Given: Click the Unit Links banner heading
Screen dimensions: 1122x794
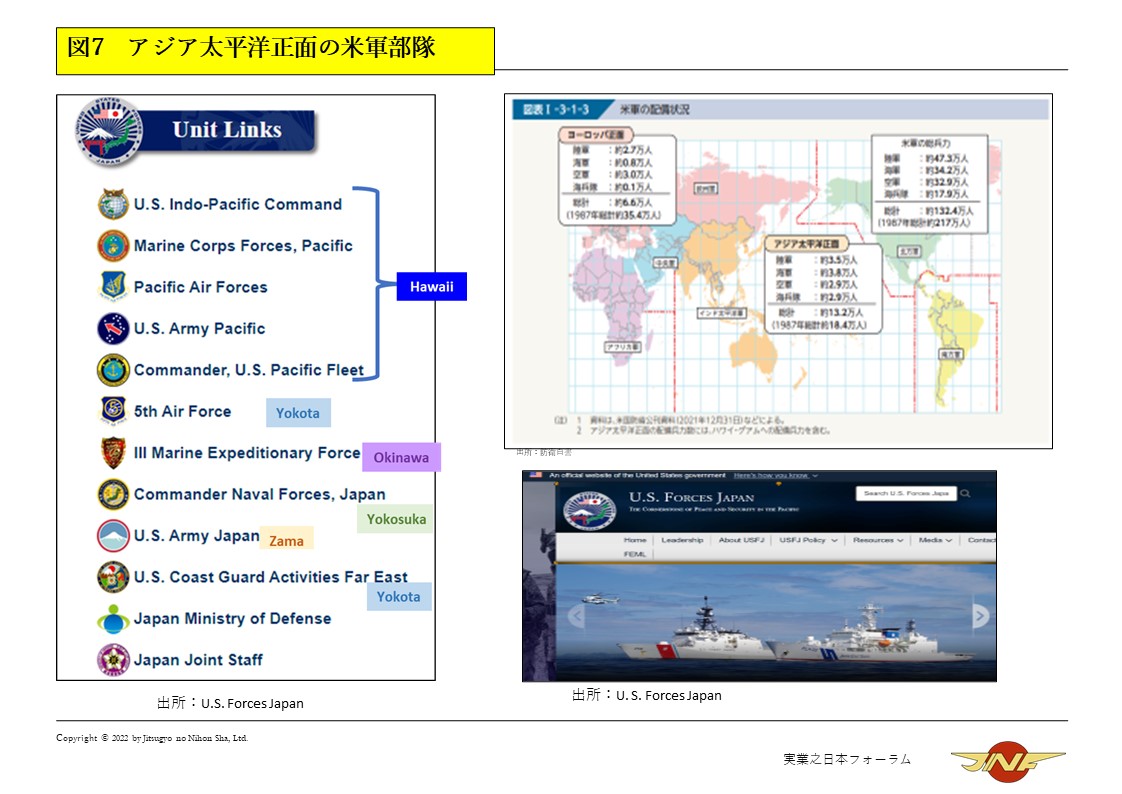Looking at the screenshot, I should [227, 129].
